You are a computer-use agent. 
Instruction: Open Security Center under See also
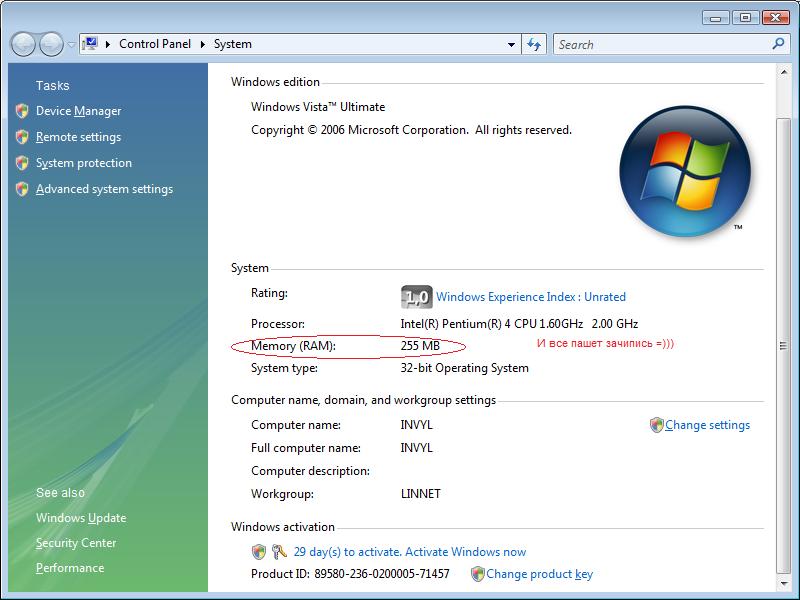[x=76, y=543]
